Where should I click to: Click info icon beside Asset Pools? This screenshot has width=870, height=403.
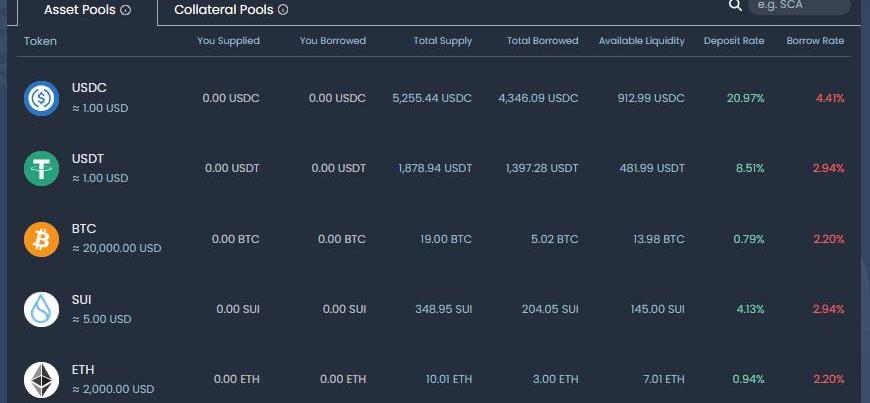(126, 10)
